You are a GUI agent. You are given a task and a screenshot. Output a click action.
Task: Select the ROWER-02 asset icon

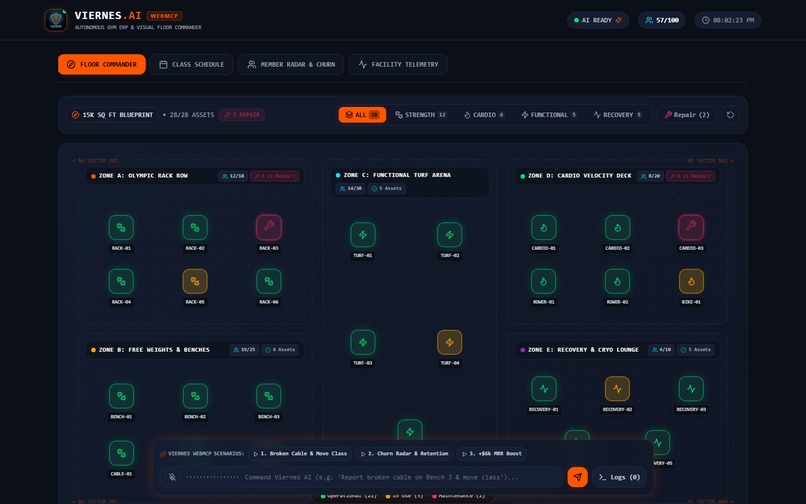click(617, 281)
